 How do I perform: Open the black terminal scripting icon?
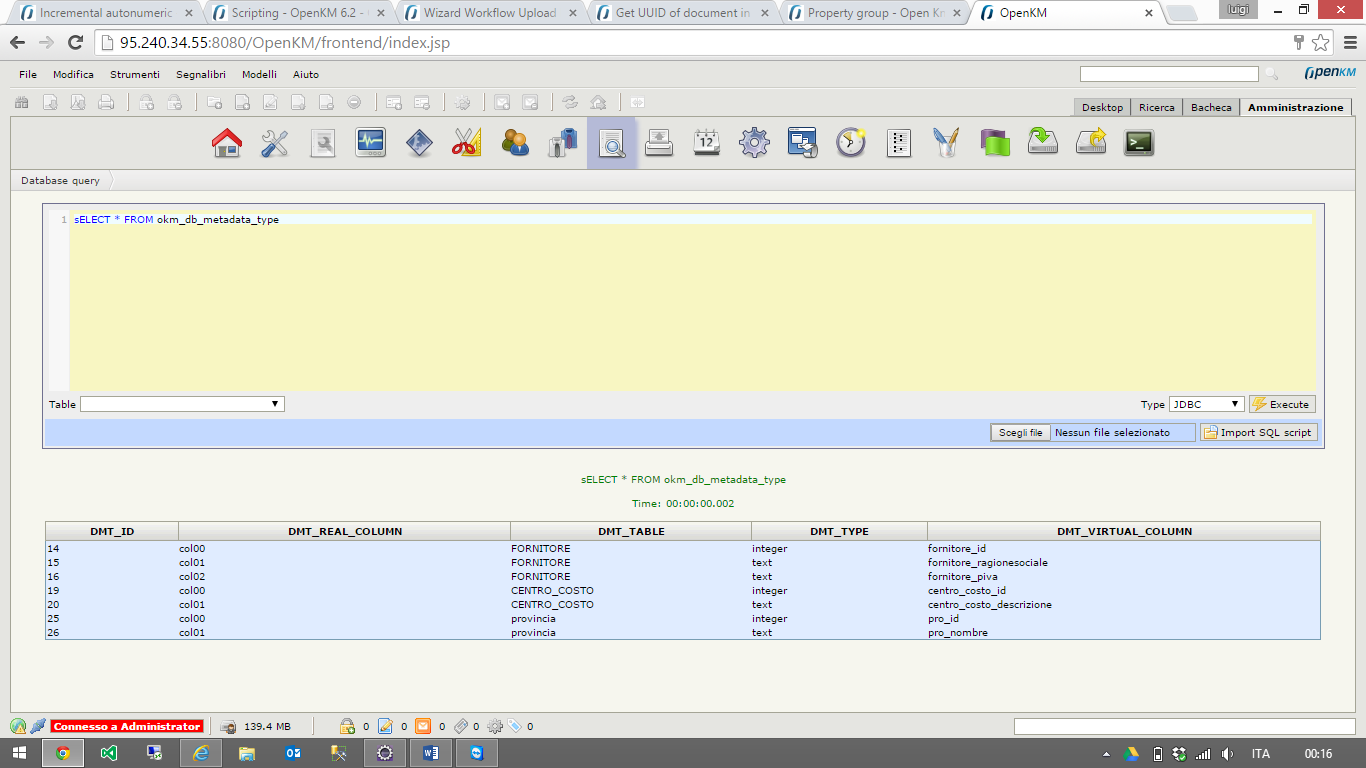click(1139, 143)
